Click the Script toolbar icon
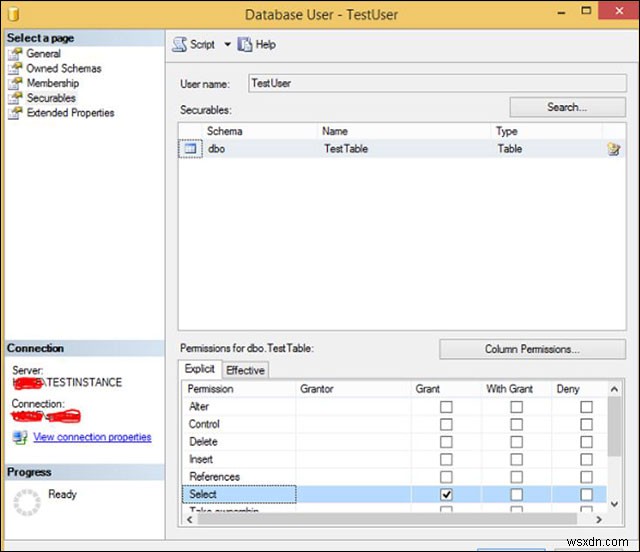The width and height of the screenshot is (640, 552). click(179, 45)
